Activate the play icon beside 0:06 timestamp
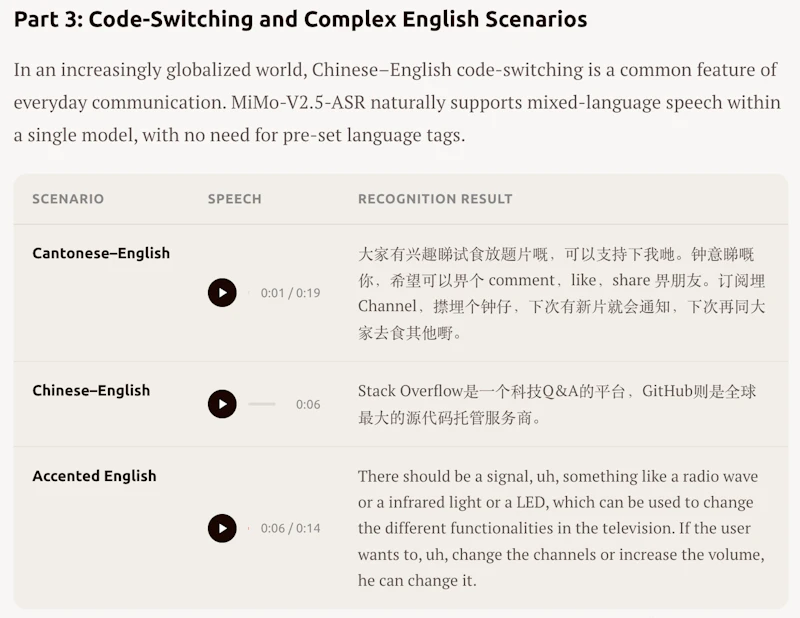 222,404
